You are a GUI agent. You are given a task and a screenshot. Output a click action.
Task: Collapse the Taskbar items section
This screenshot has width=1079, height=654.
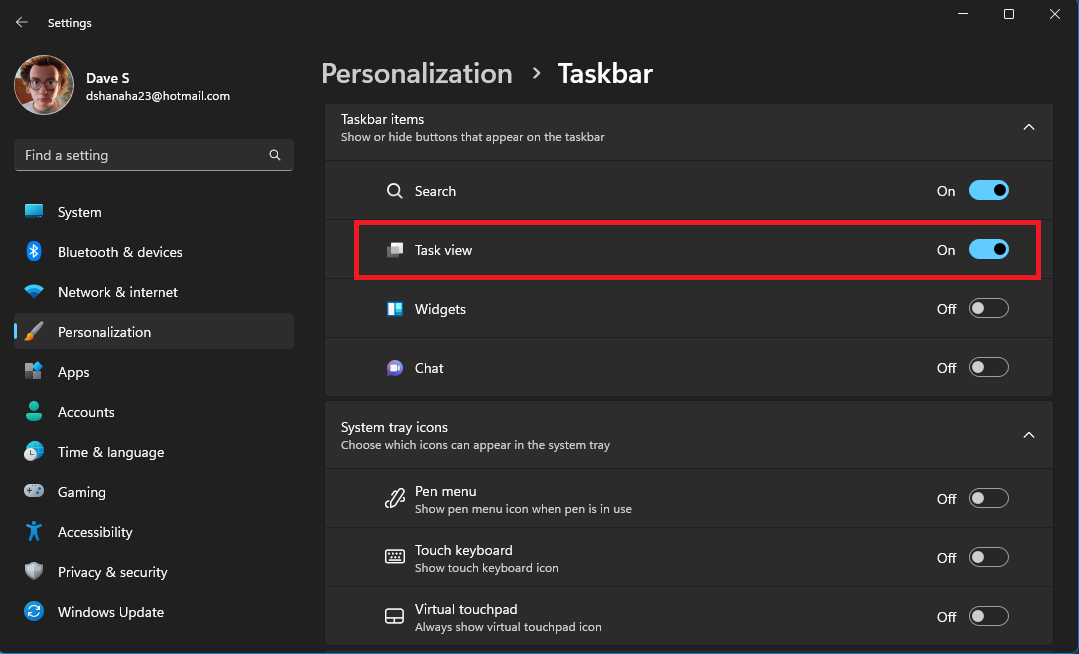1028,128
